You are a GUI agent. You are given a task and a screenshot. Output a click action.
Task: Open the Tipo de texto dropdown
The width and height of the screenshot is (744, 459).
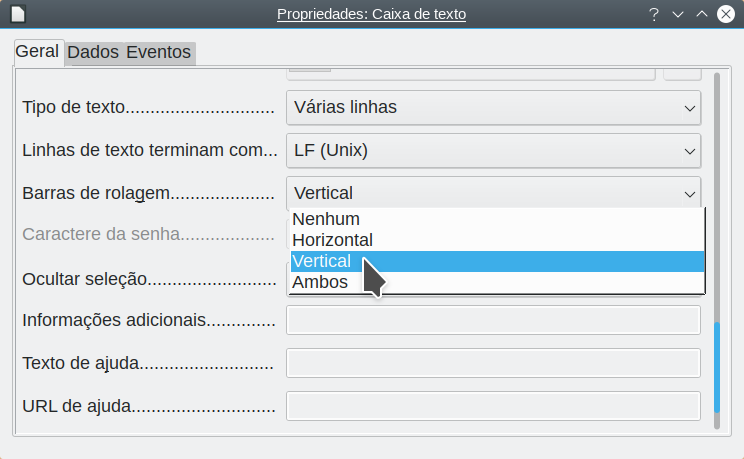[x=493, y=108]
